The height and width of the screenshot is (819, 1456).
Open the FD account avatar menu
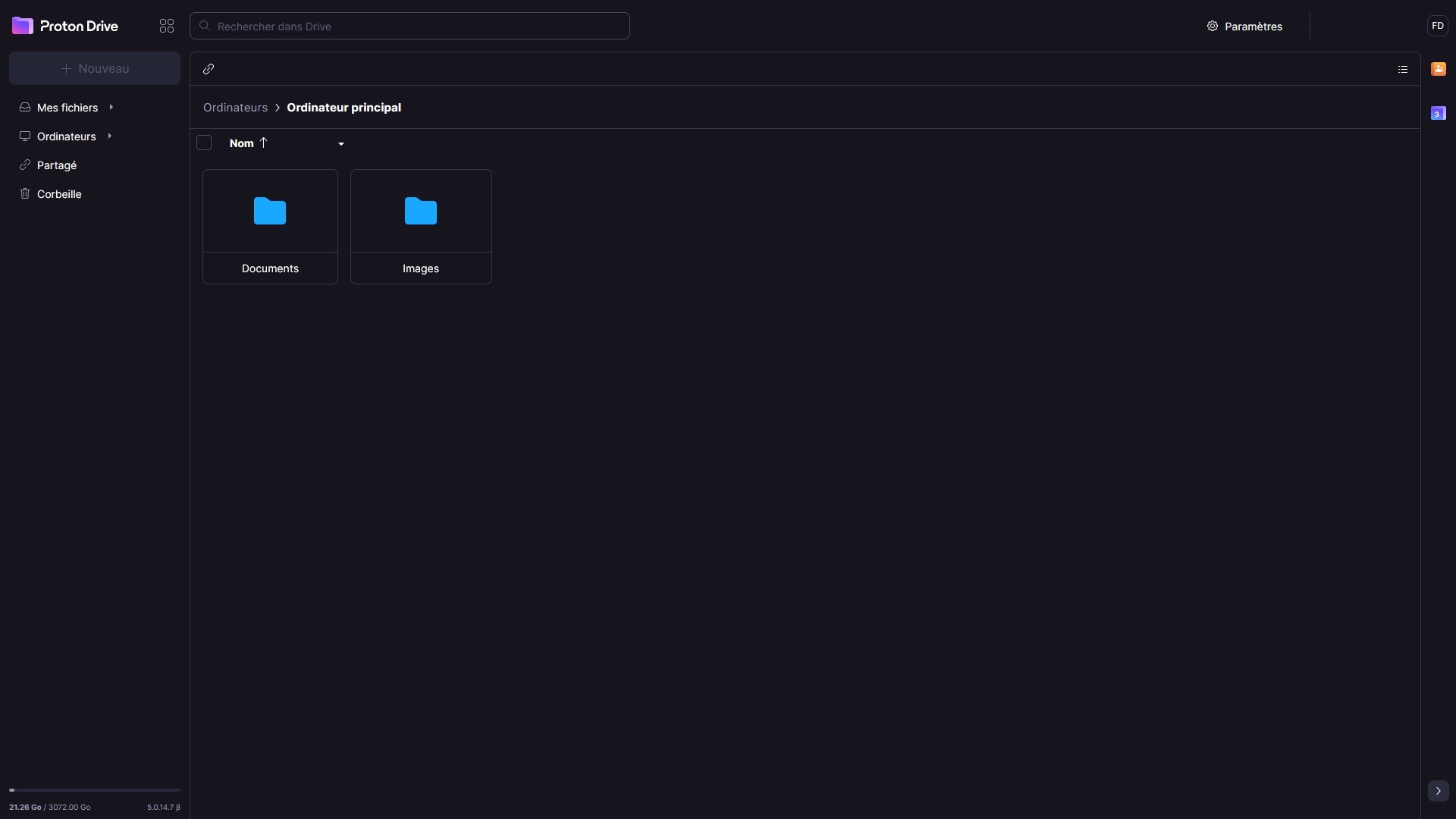pyautogui.click(x=1437, y=26)
